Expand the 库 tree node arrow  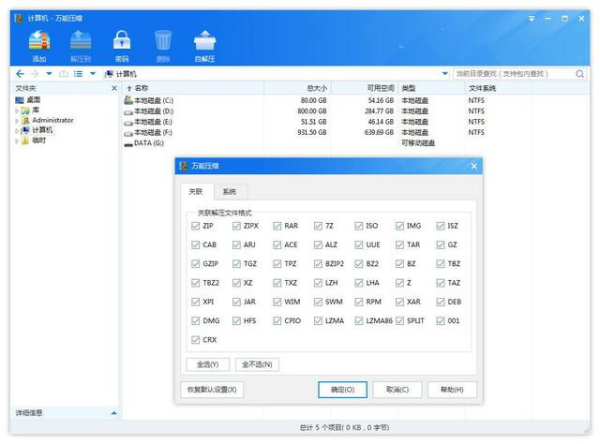17,111
